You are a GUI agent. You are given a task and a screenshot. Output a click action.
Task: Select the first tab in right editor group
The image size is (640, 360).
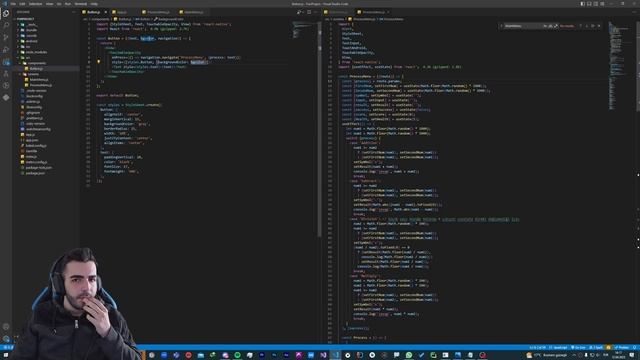(338, 12)
